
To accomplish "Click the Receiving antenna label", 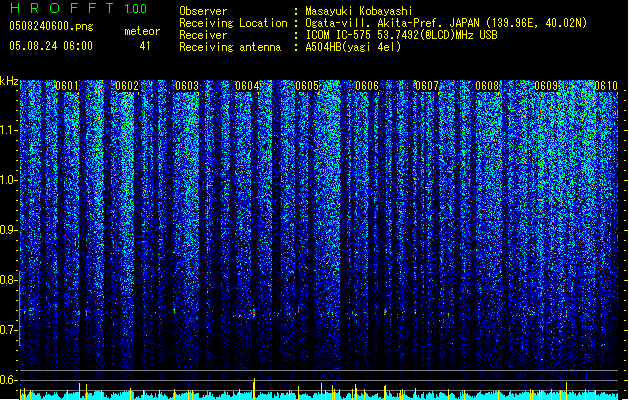I will (x=230, y=48).
